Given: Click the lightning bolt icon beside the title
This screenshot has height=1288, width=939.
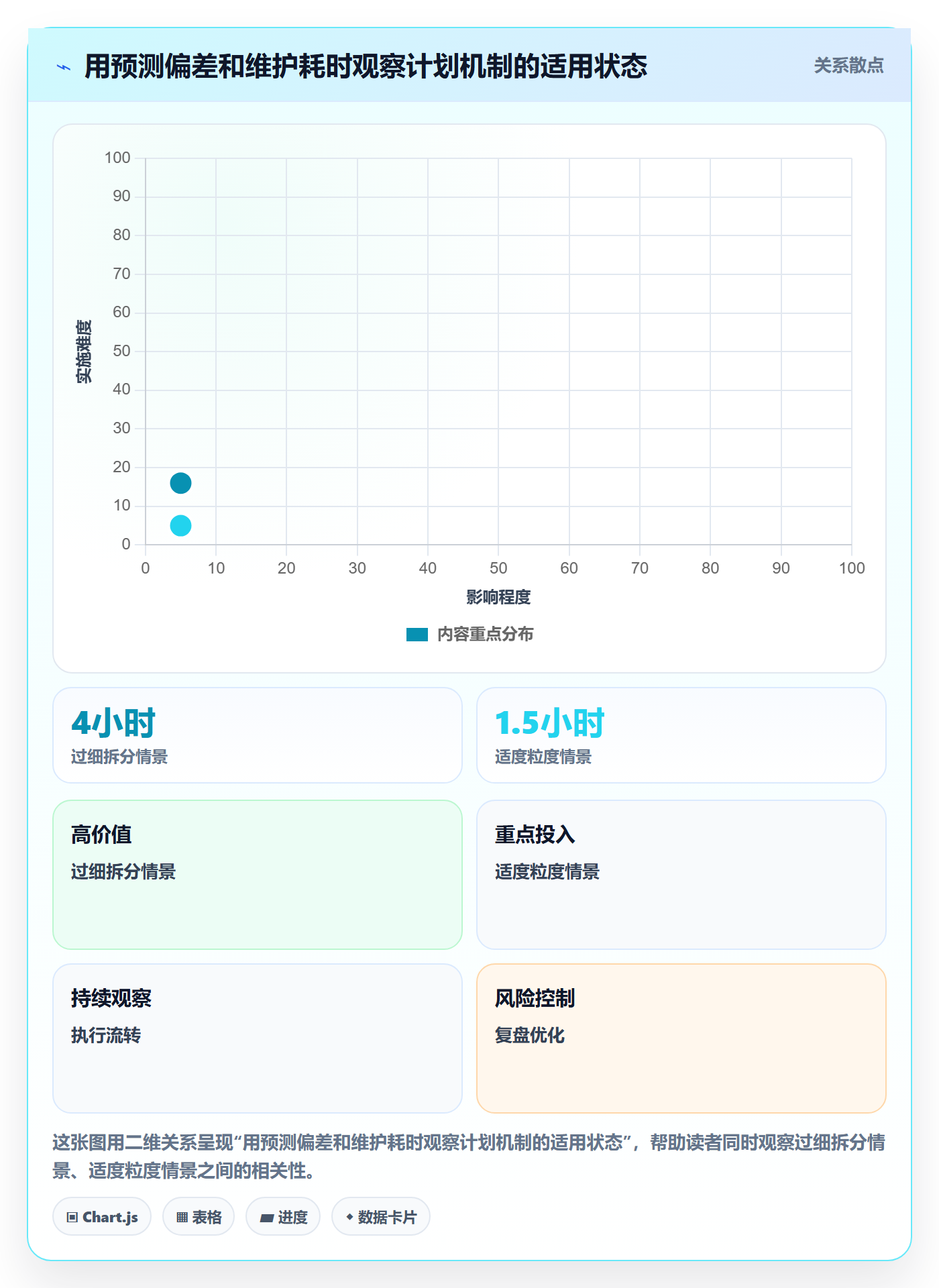Looking at the screenshot, I should (x=64, y=67).
